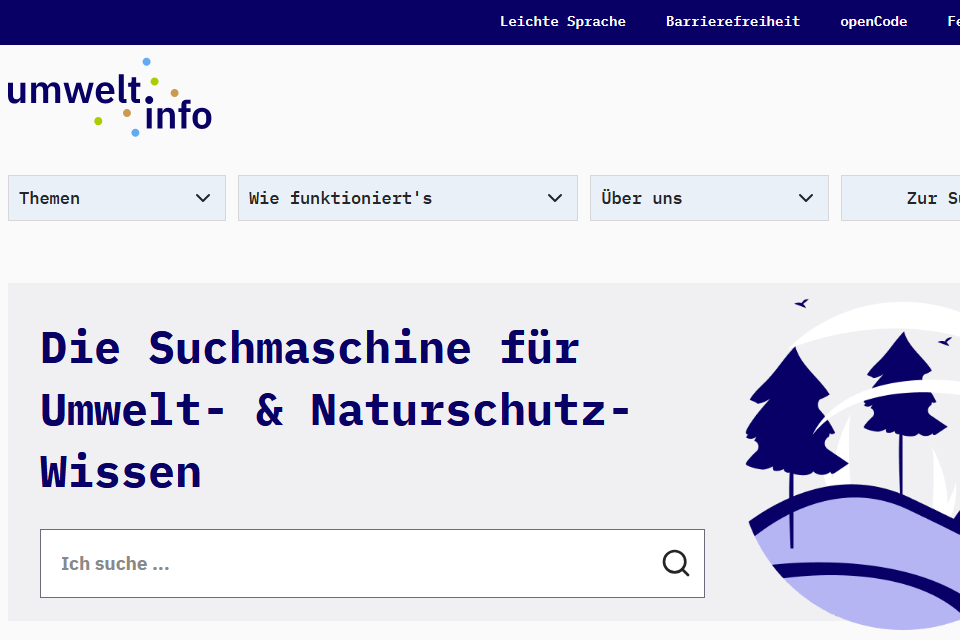Open the Leichte Sprache page

pos(562,21)
